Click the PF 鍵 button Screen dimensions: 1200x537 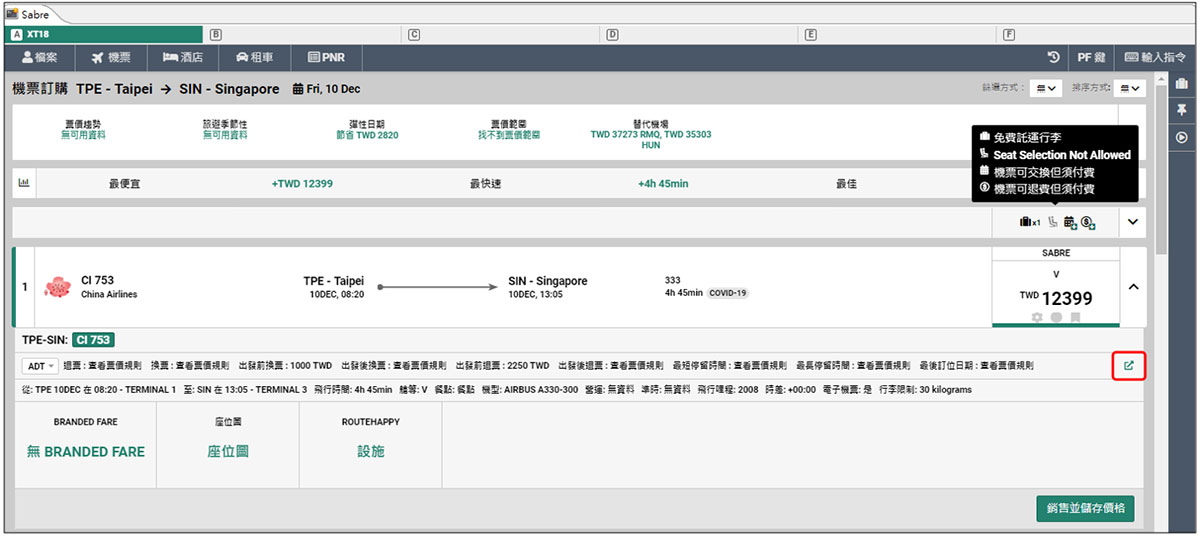click(1090, 58)
